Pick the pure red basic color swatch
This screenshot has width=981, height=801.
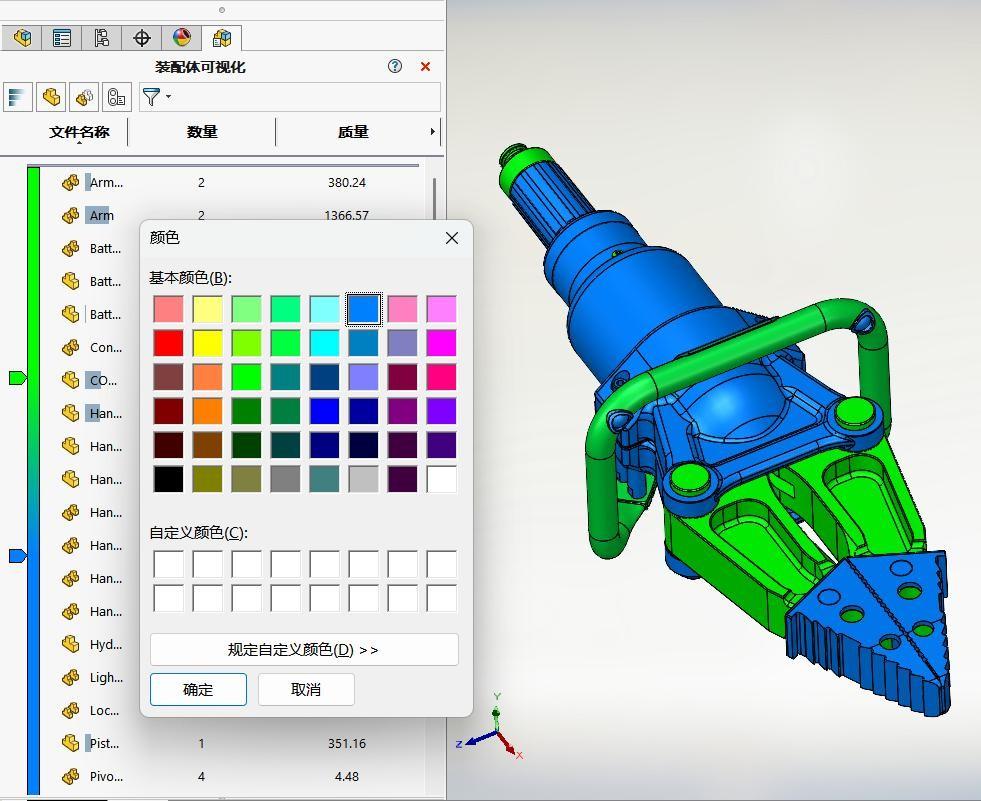168,343
